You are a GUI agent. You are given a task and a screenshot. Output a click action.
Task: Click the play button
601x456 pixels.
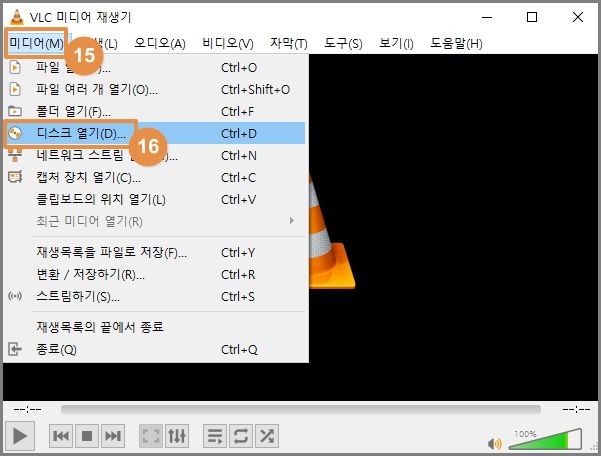tap(20, 436)
